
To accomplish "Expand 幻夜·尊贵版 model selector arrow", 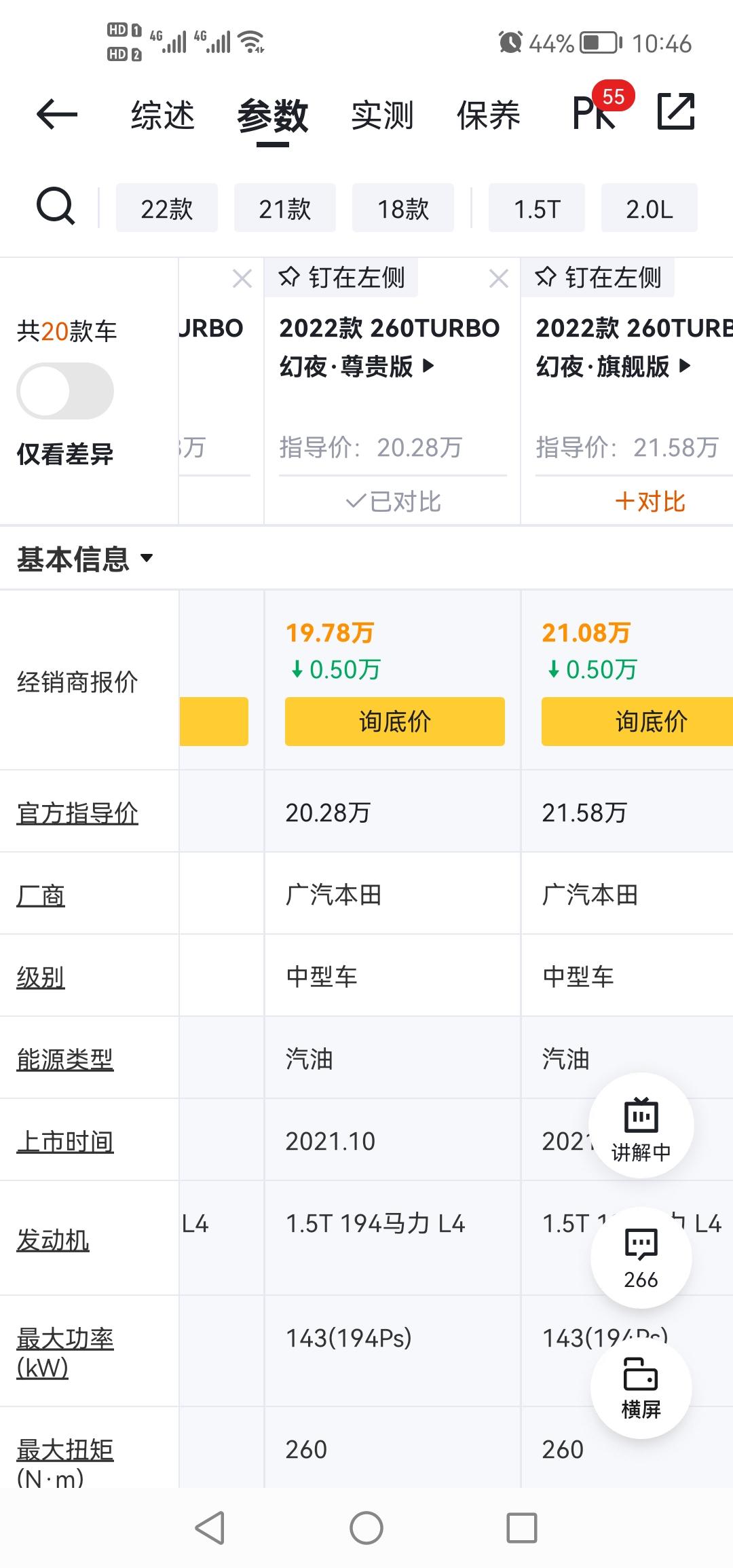I will tap(428, 367).
